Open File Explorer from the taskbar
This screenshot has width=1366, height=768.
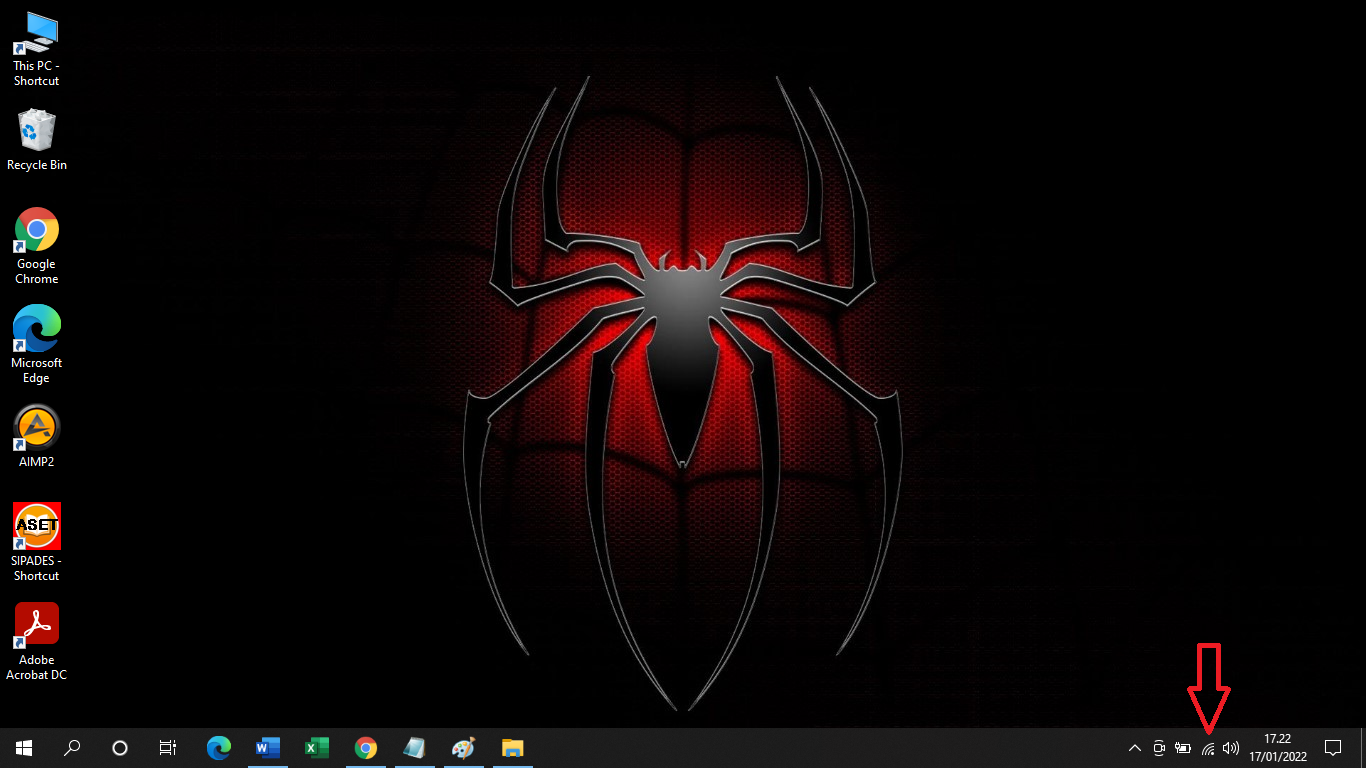tap(512, 748)
